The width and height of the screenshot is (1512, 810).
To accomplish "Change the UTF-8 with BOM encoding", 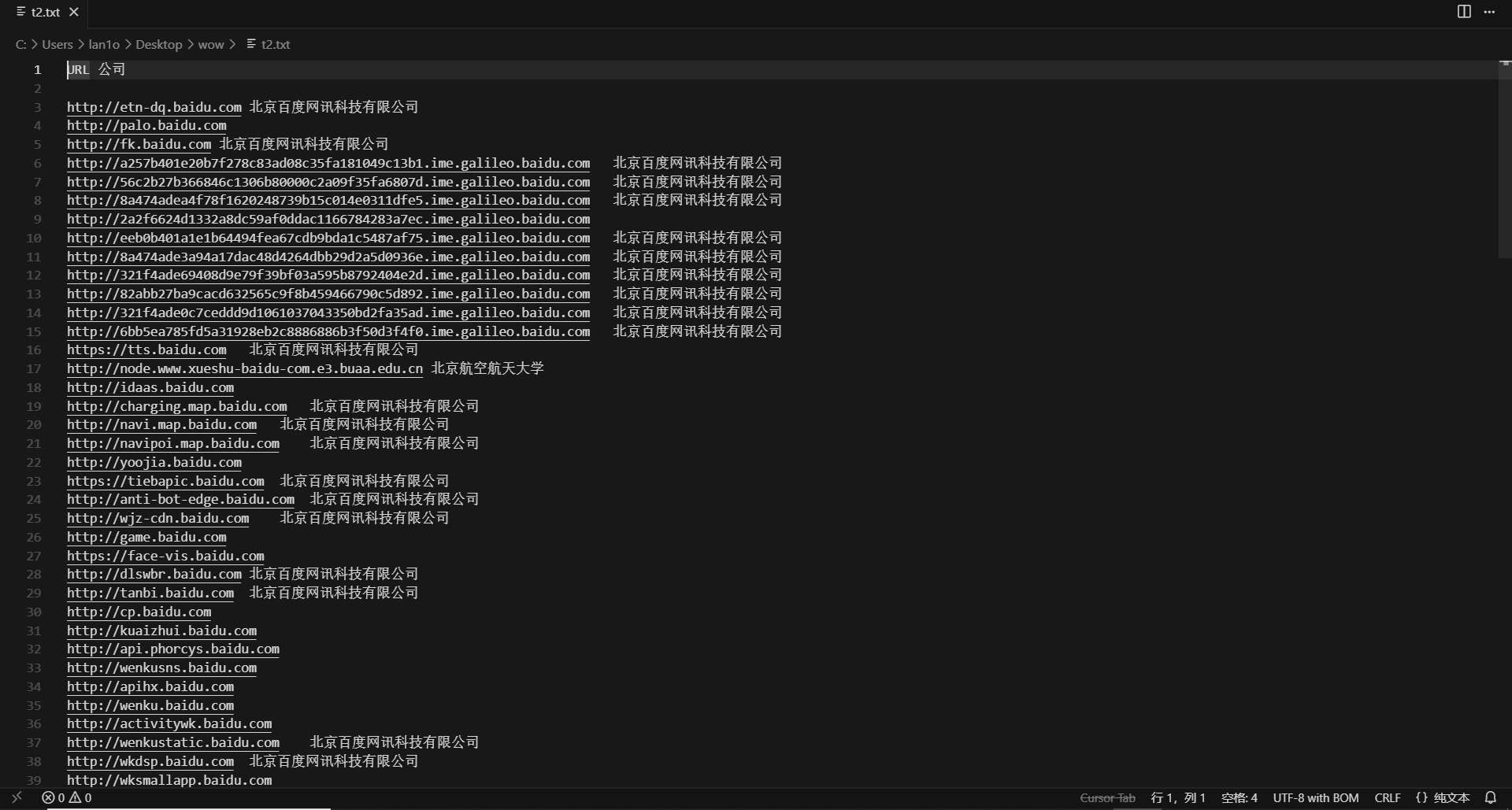I will click(1316, 797).
